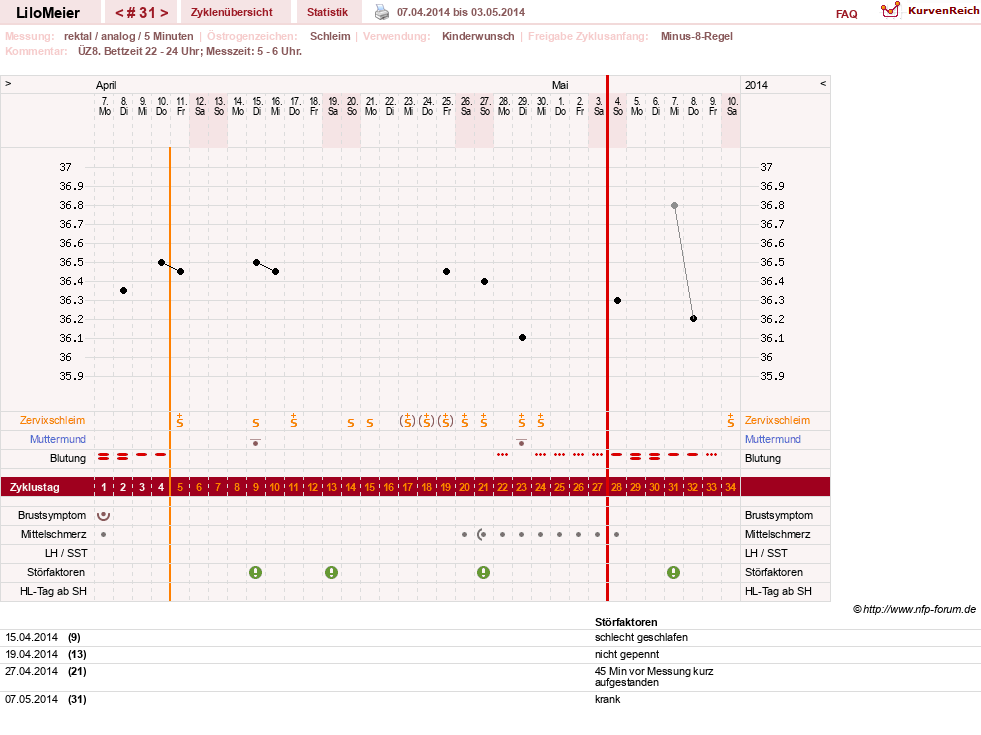
Task: Open the Zyklenübersicht tab
Action: click(x=231, y=12)
